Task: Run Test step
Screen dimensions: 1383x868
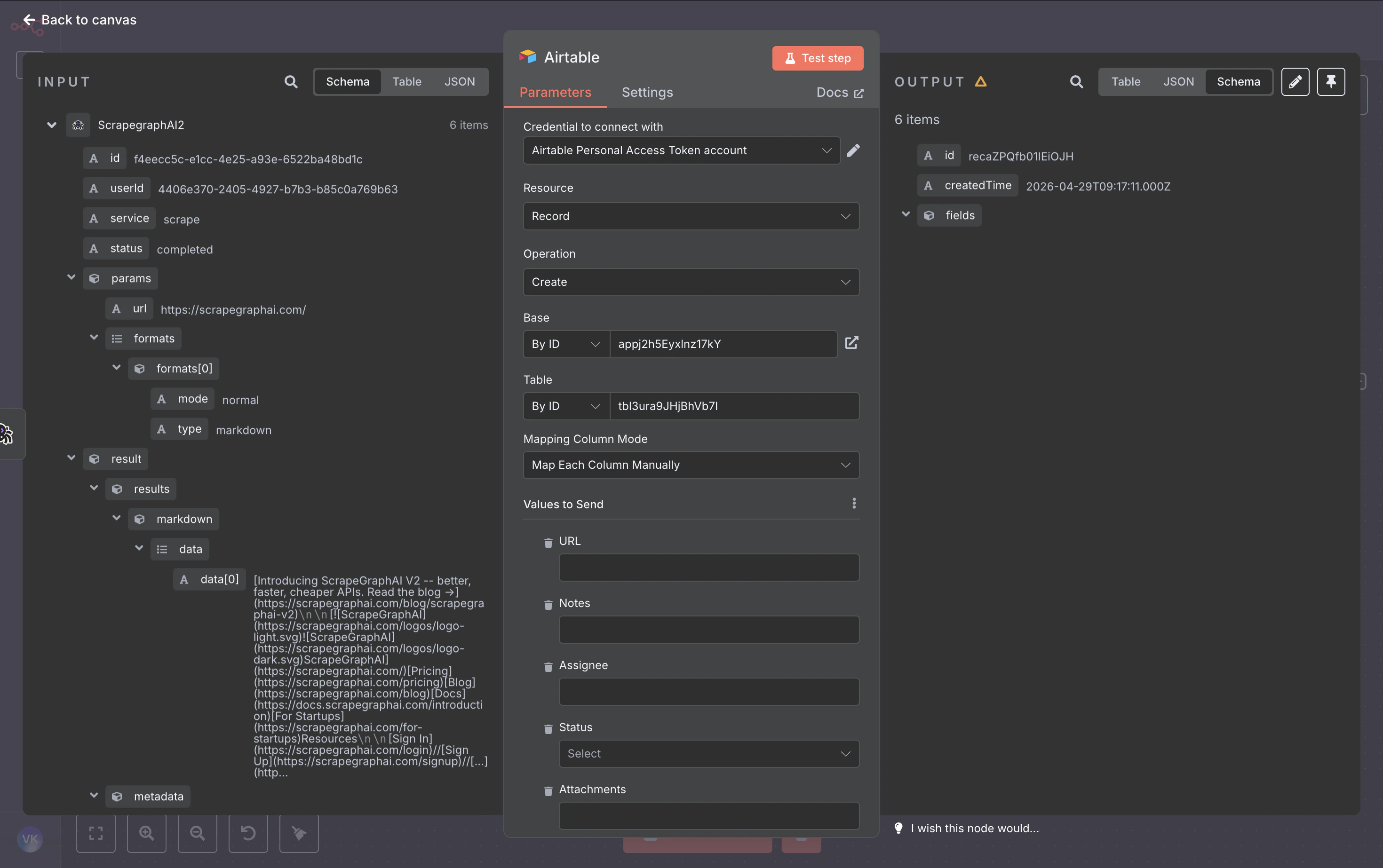Action: click(x=817, y=58)
